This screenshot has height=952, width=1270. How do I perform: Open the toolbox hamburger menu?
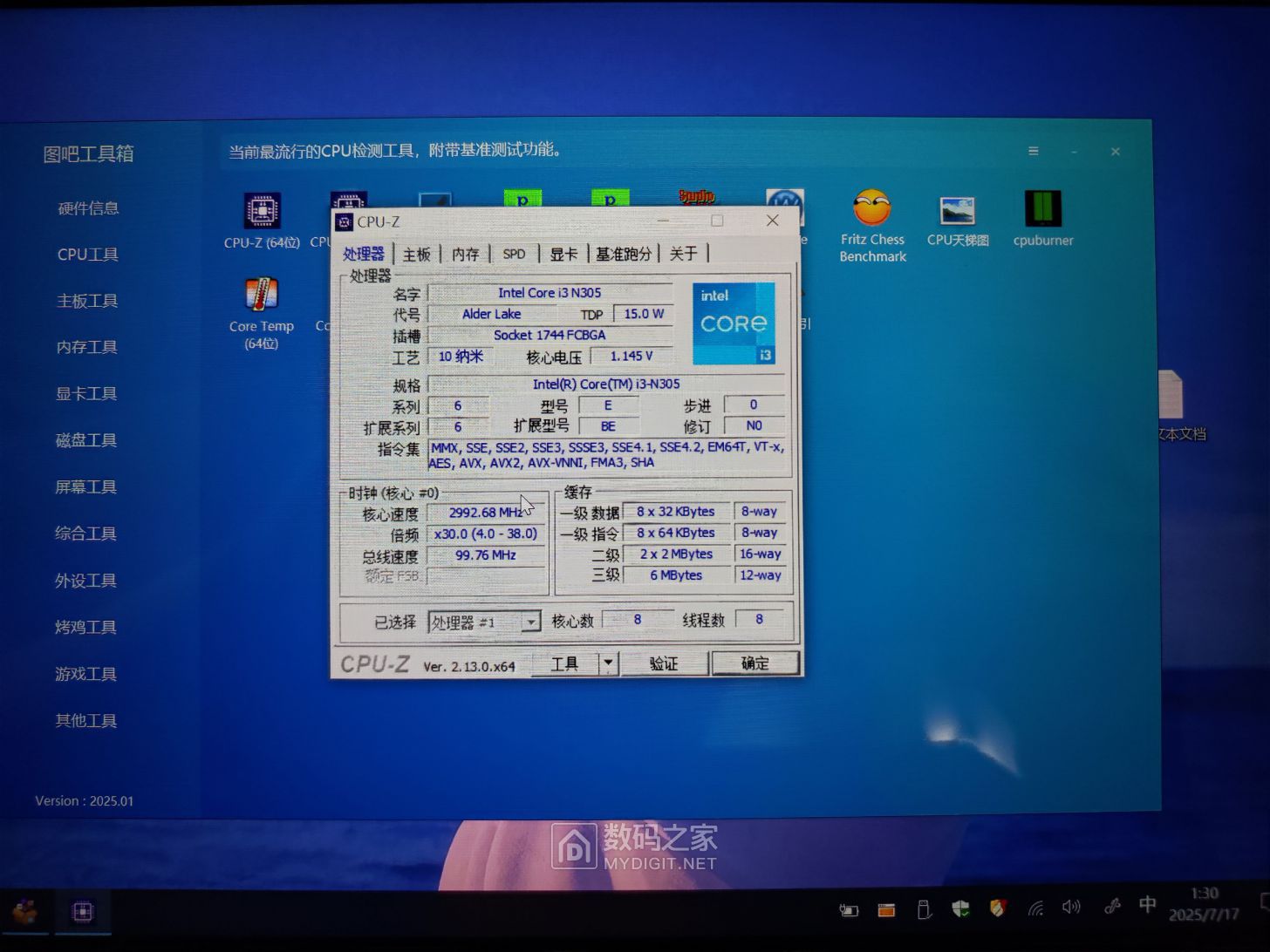tap(1034, 151)
